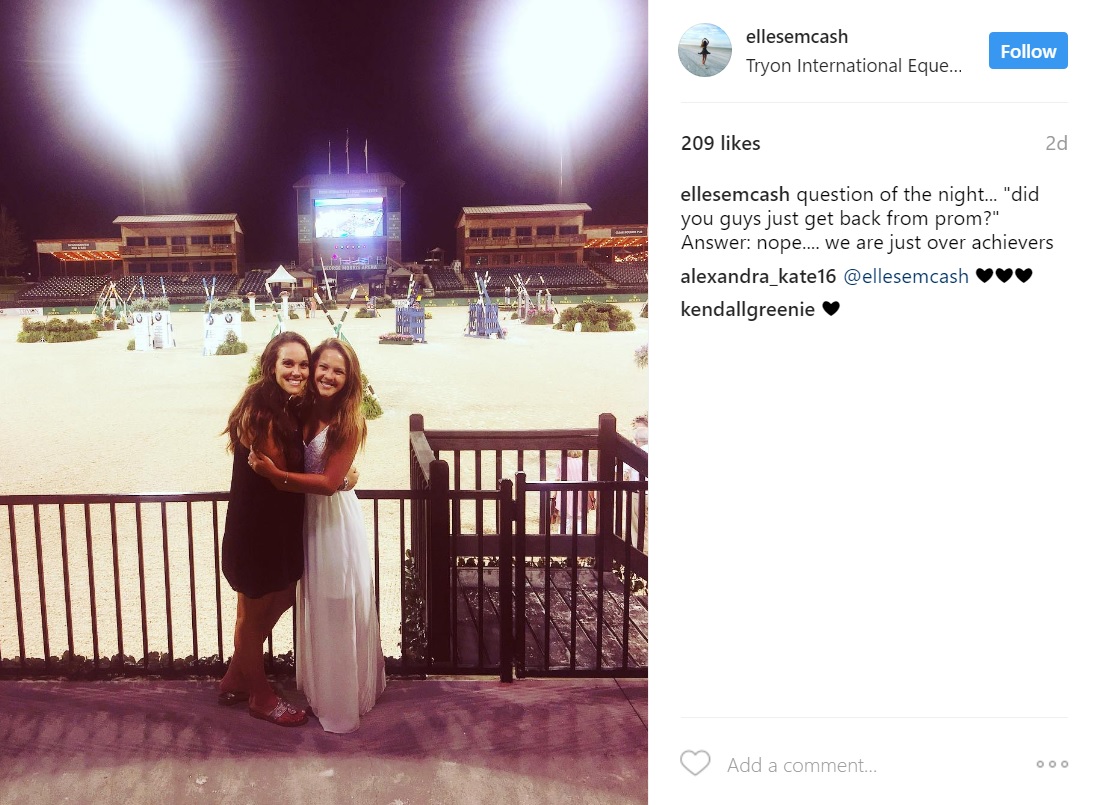Viewport: 1099px width, 805px height.
Task: Click the three hearts in alexandra_kate16 comment
Action: pos(1004,276)
